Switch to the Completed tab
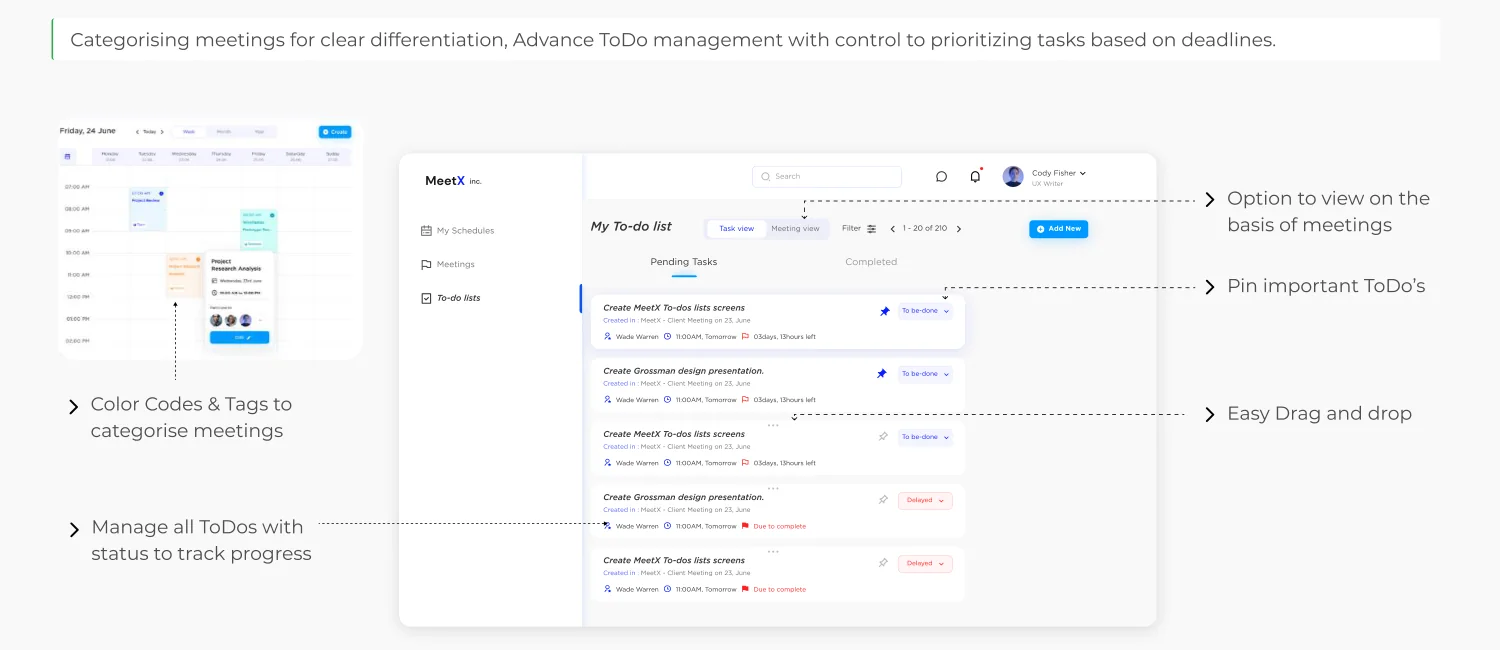Image resolution: width=1500 pixels, height=650 pixels. coord(871,262)
